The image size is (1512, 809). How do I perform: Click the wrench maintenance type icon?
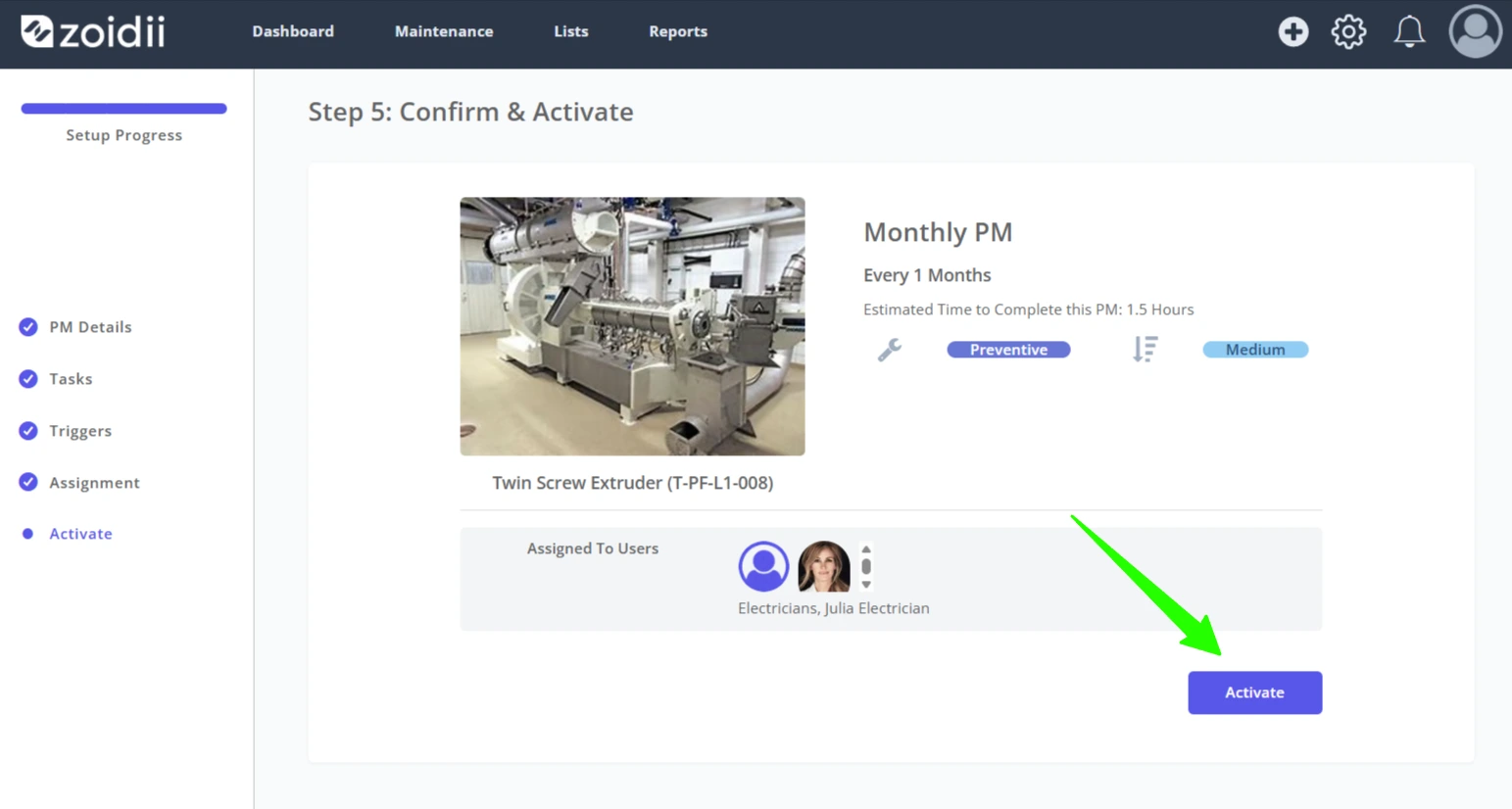pyautogui.click(x=889, y=350)
